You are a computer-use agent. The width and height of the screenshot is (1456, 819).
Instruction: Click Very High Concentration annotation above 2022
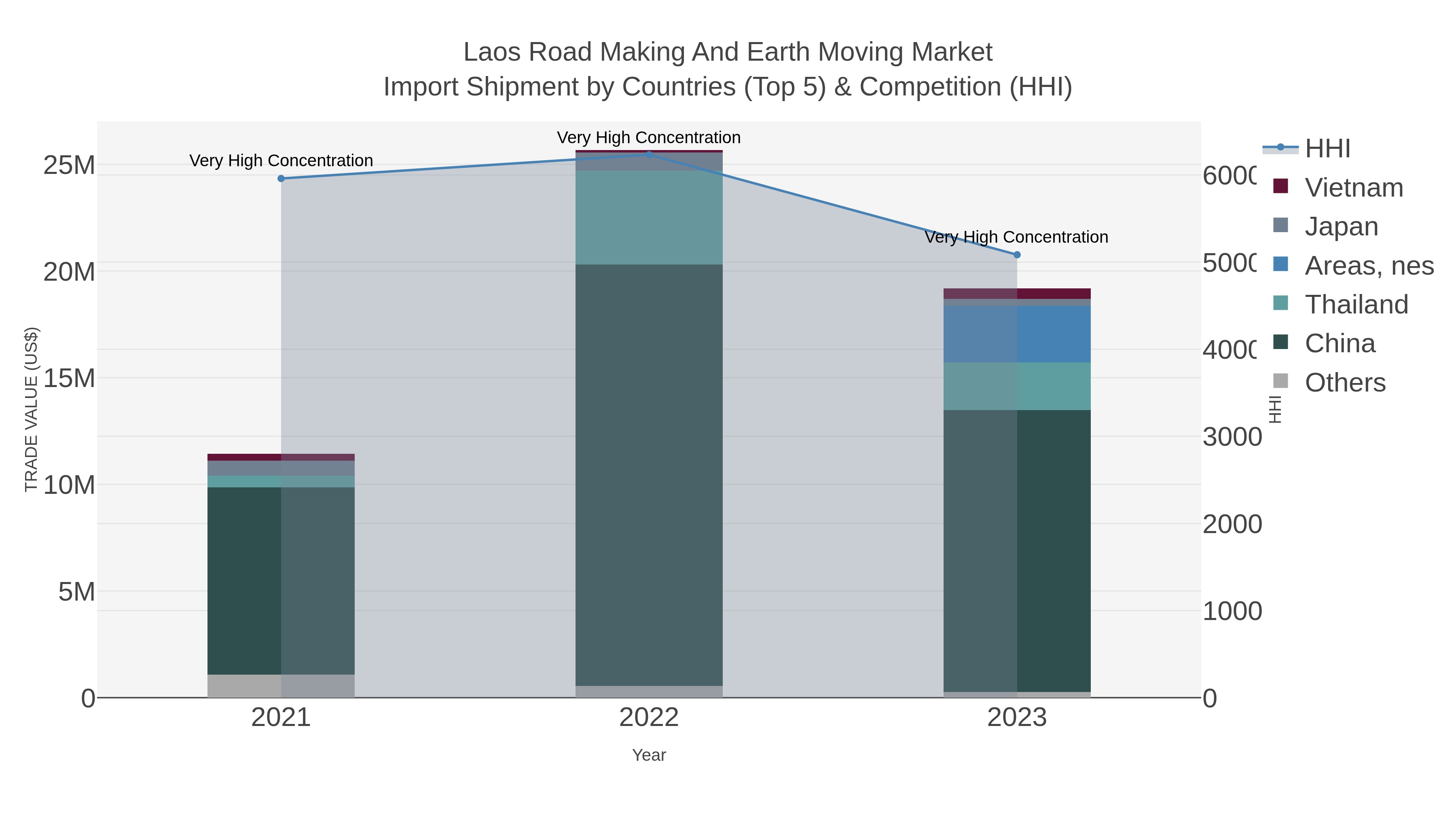[x=649, y=138]
